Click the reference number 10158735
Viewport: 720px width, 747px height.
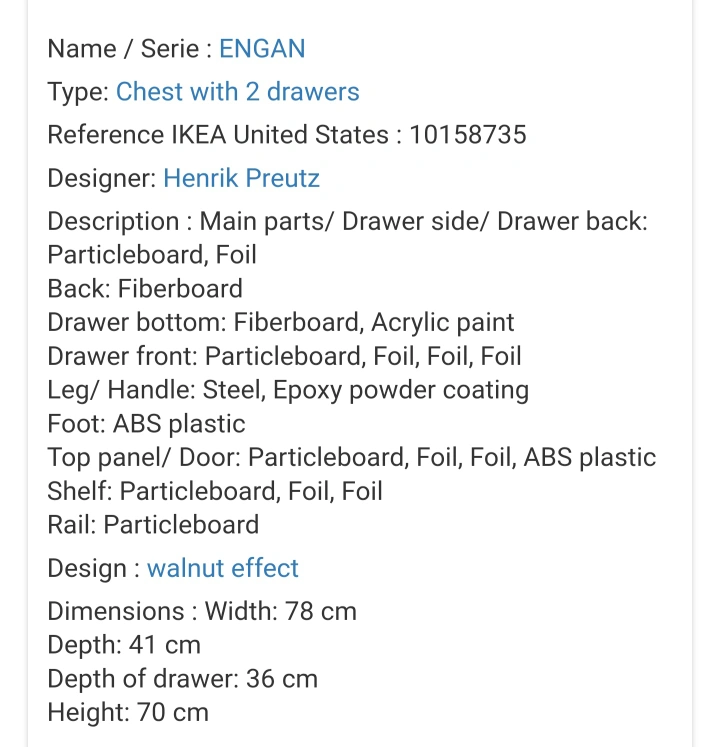(x=467, y=135)
